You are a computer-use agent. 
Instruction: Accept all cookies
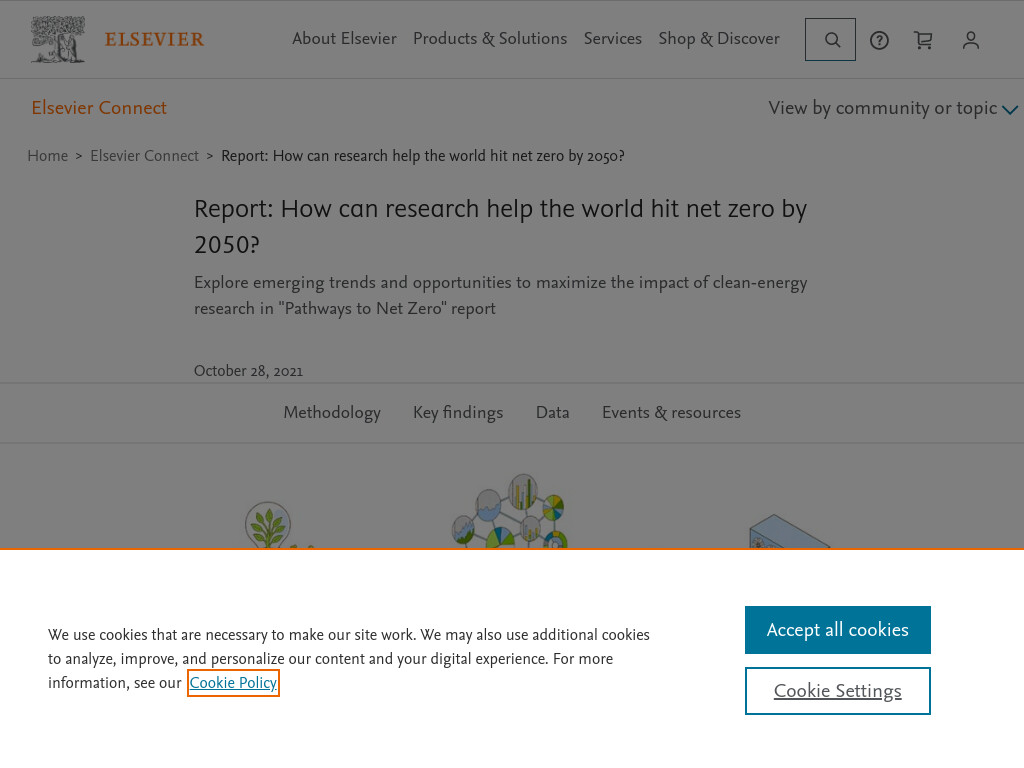837,630
